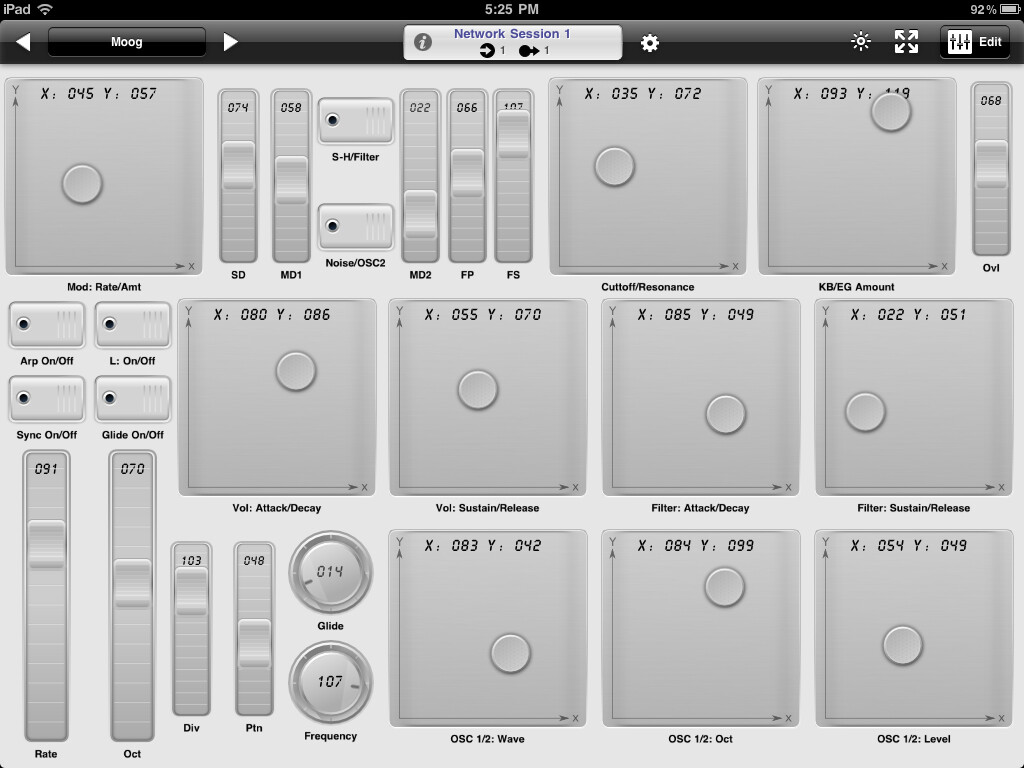This screenshot has height=768, width=1024.
Task: Tap the fullscreen expand icon
Action: (x=907, y=41)
